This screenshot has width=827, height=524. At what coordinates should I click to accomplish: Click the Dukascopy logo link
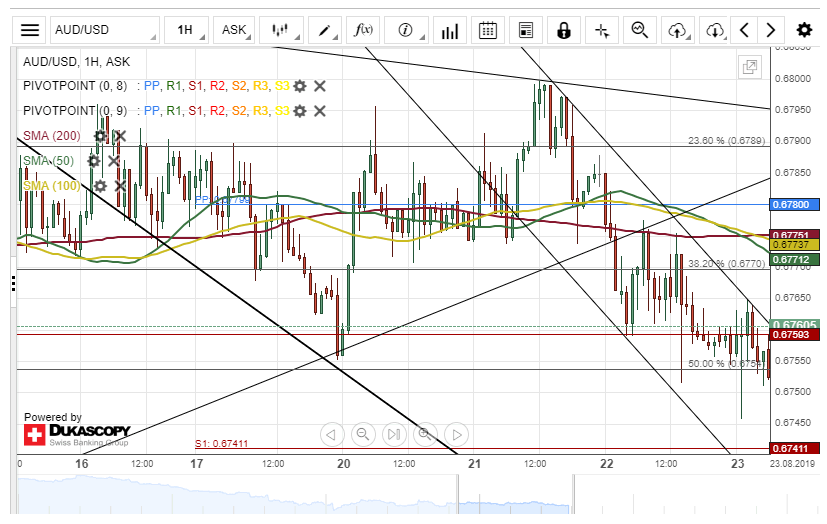coord(76,433)
